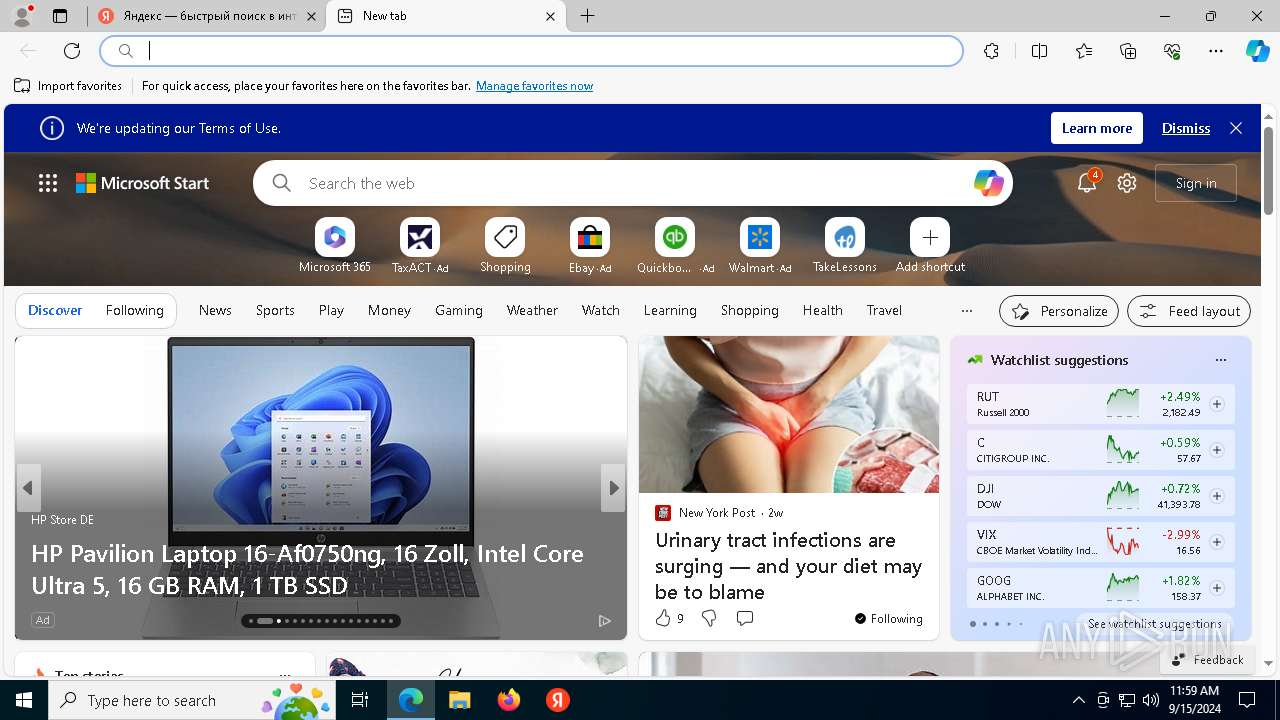Add Citigroup to watchlist

point(1217,450)
